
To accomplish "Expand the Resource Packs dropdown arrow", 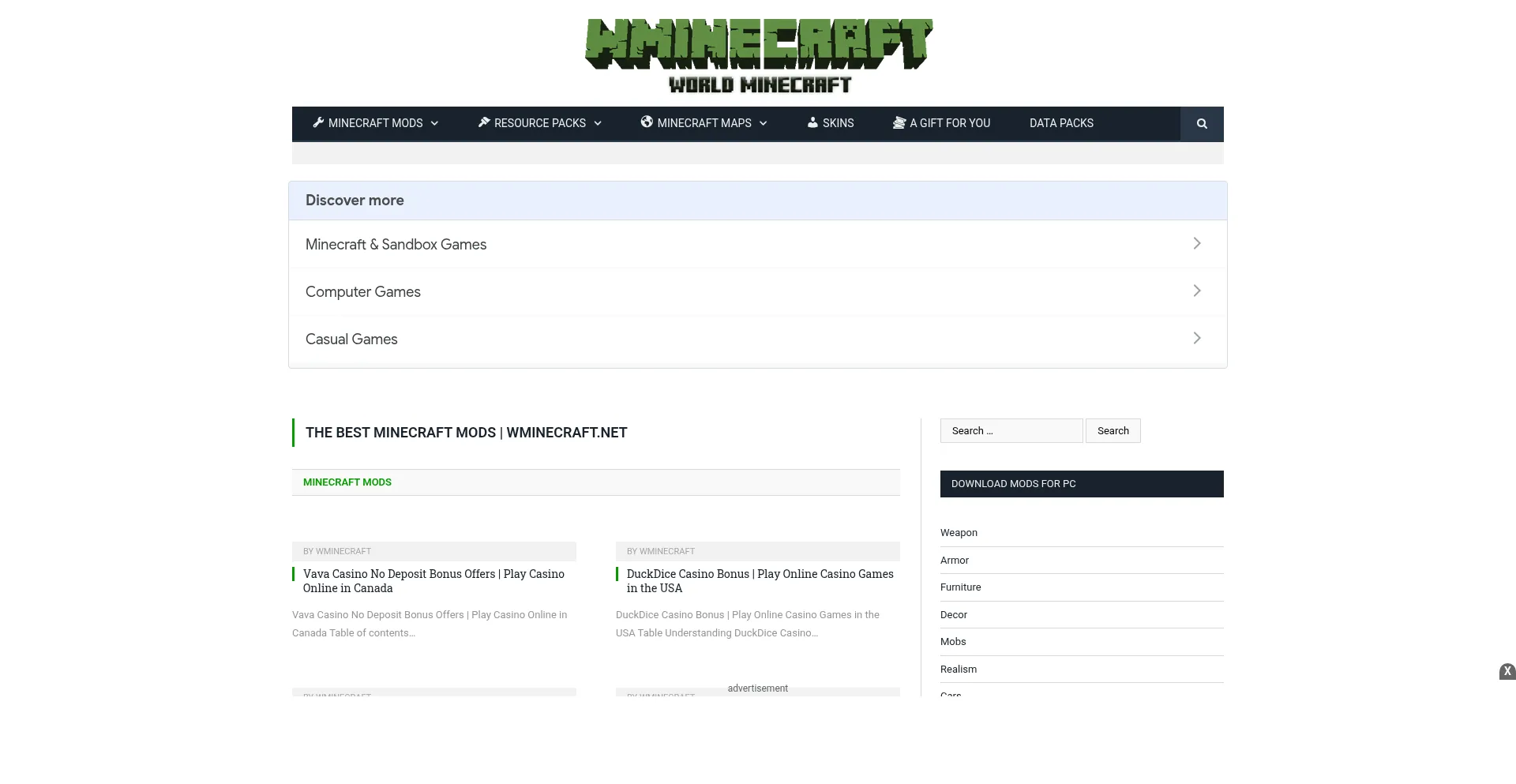I will tap(598, 123).
